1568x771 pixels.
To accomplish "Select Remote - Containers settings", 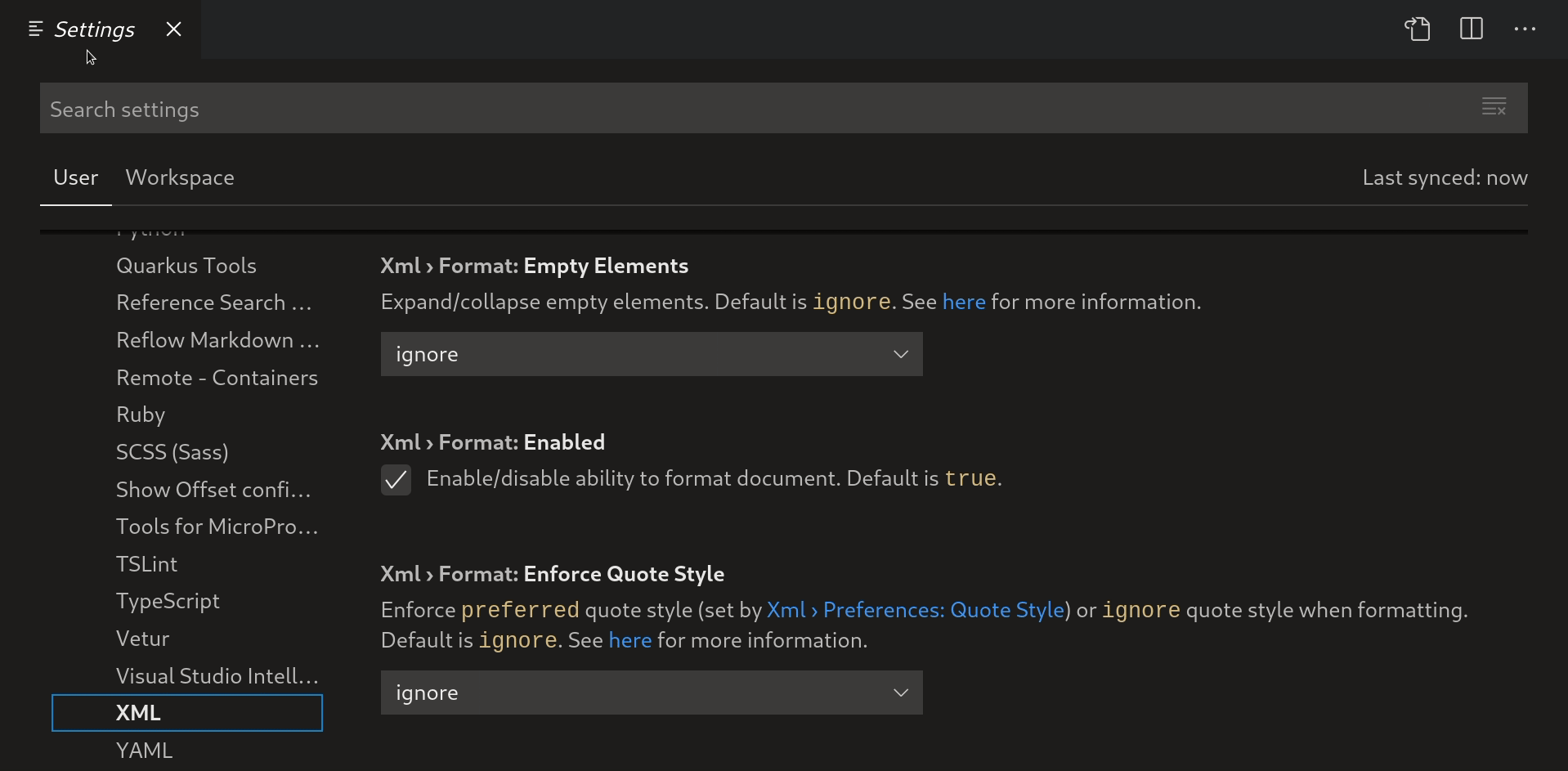I will (x=217, y=377).
